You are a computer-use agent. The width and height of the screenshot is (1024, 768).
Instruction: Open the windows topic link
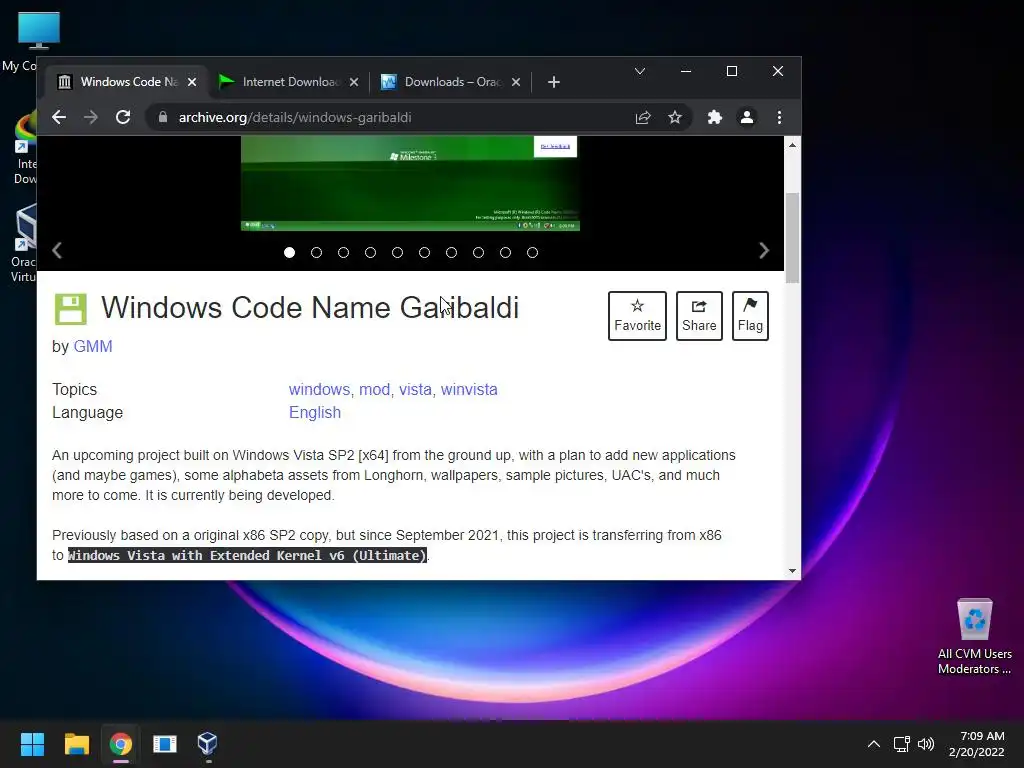coord(319,389)
